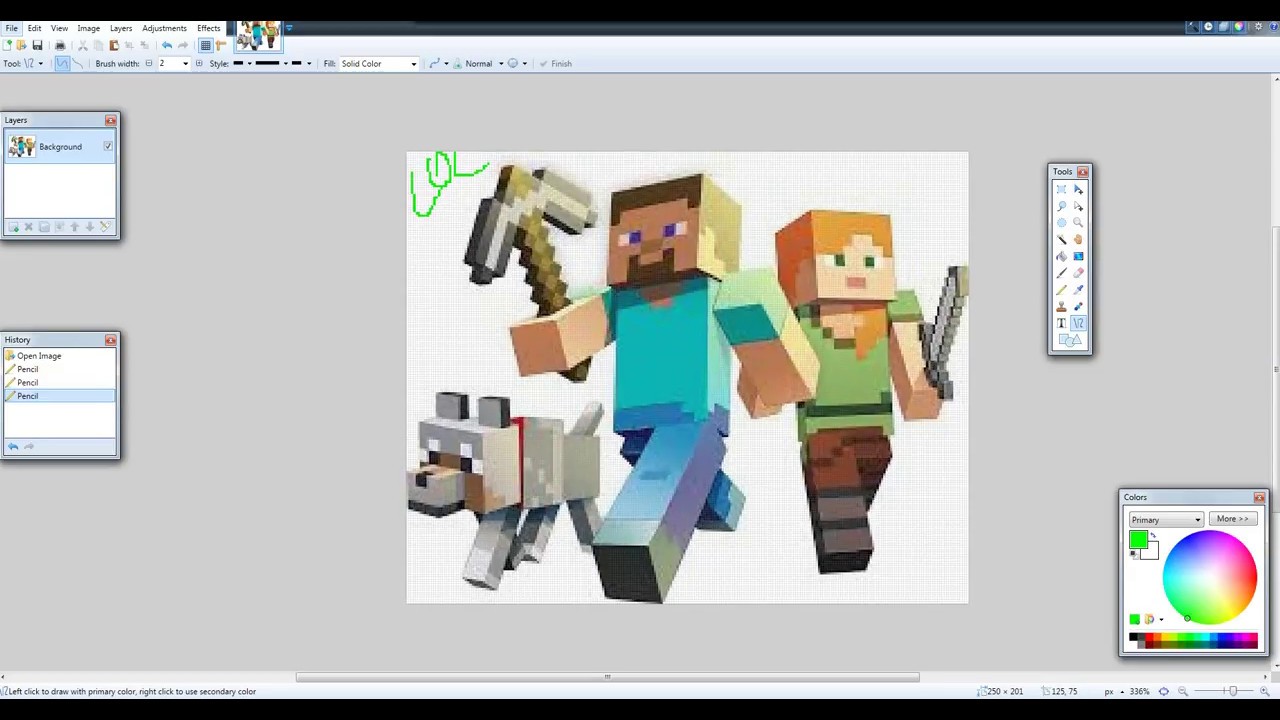The width and height of the screenshot is (1280, 720).
Task: Increase brush width with plus button
Action: 199,63
